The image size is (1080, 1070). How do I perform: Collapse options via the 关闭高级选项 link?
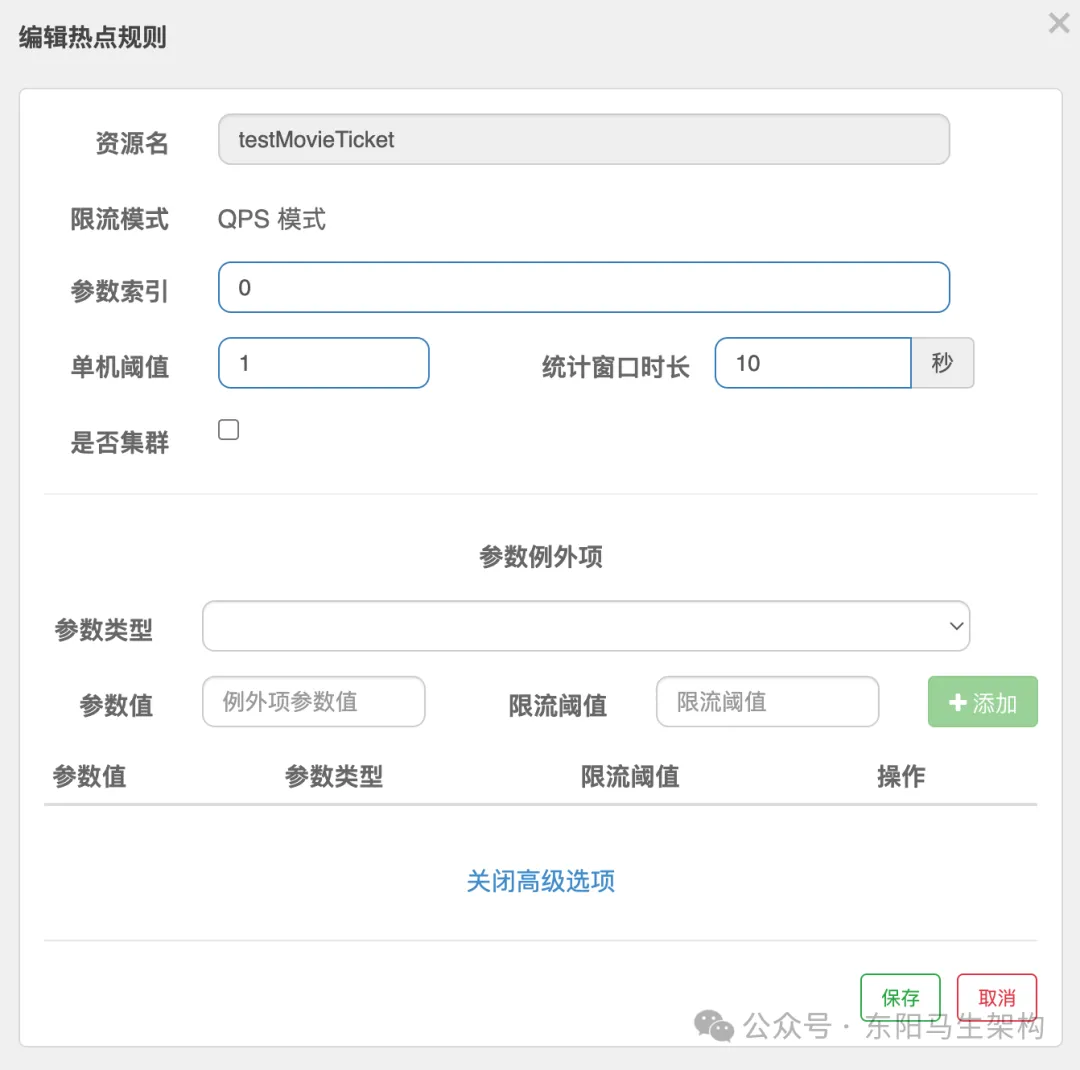point(540,881)
